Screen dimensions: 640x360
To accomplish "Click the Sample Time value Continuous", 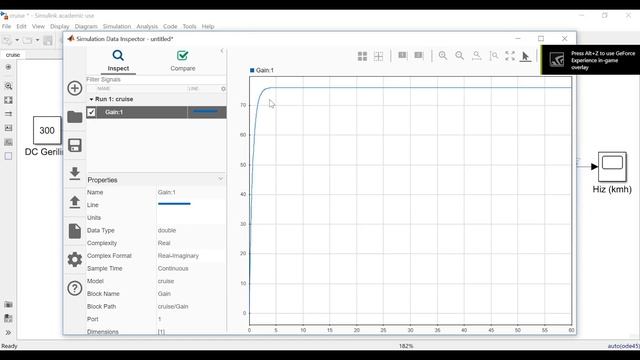I will pos(173,269).
